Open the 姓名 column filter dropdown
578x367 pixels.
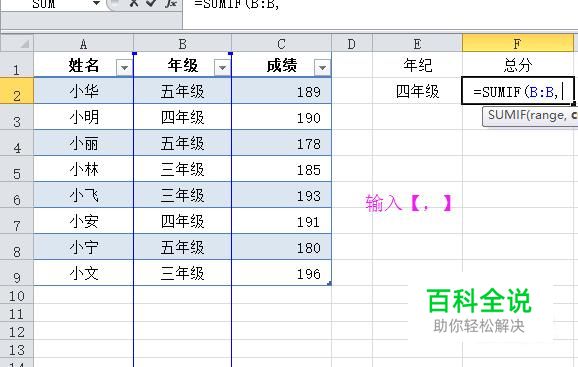point(124,67)
